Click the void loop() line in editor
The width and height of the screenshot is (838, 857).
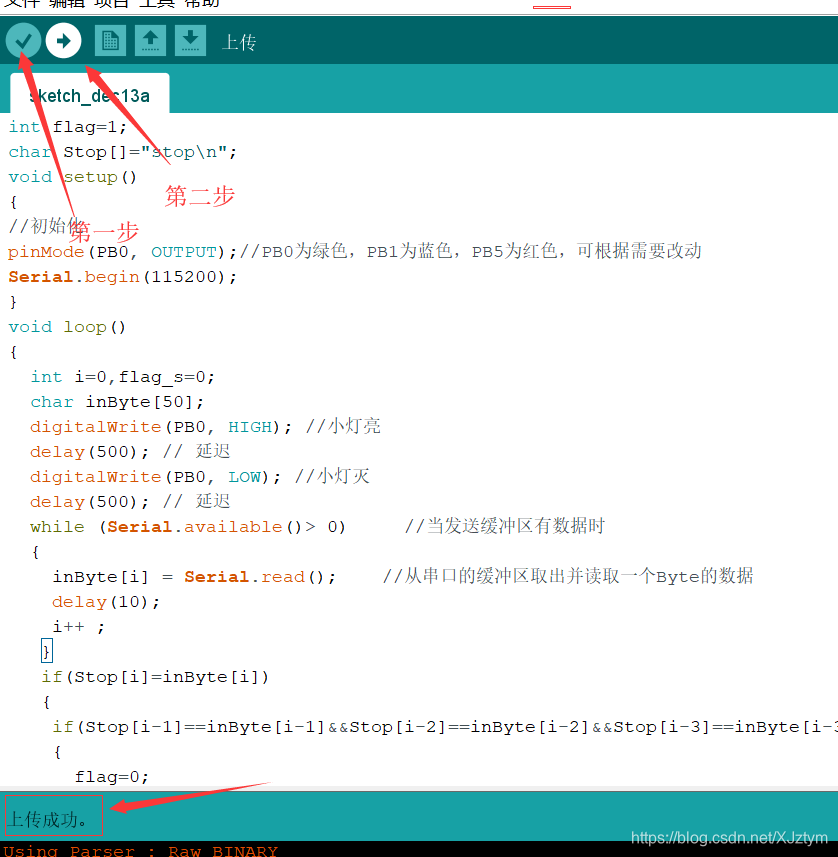click(65, 326)
